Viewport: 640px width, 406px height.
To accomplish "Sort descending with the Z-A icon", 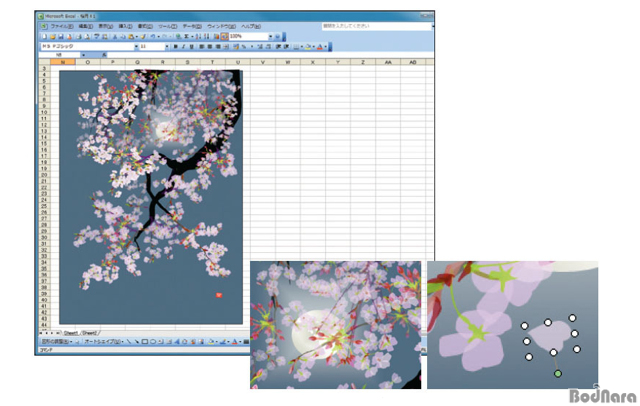I will [206, 37].
